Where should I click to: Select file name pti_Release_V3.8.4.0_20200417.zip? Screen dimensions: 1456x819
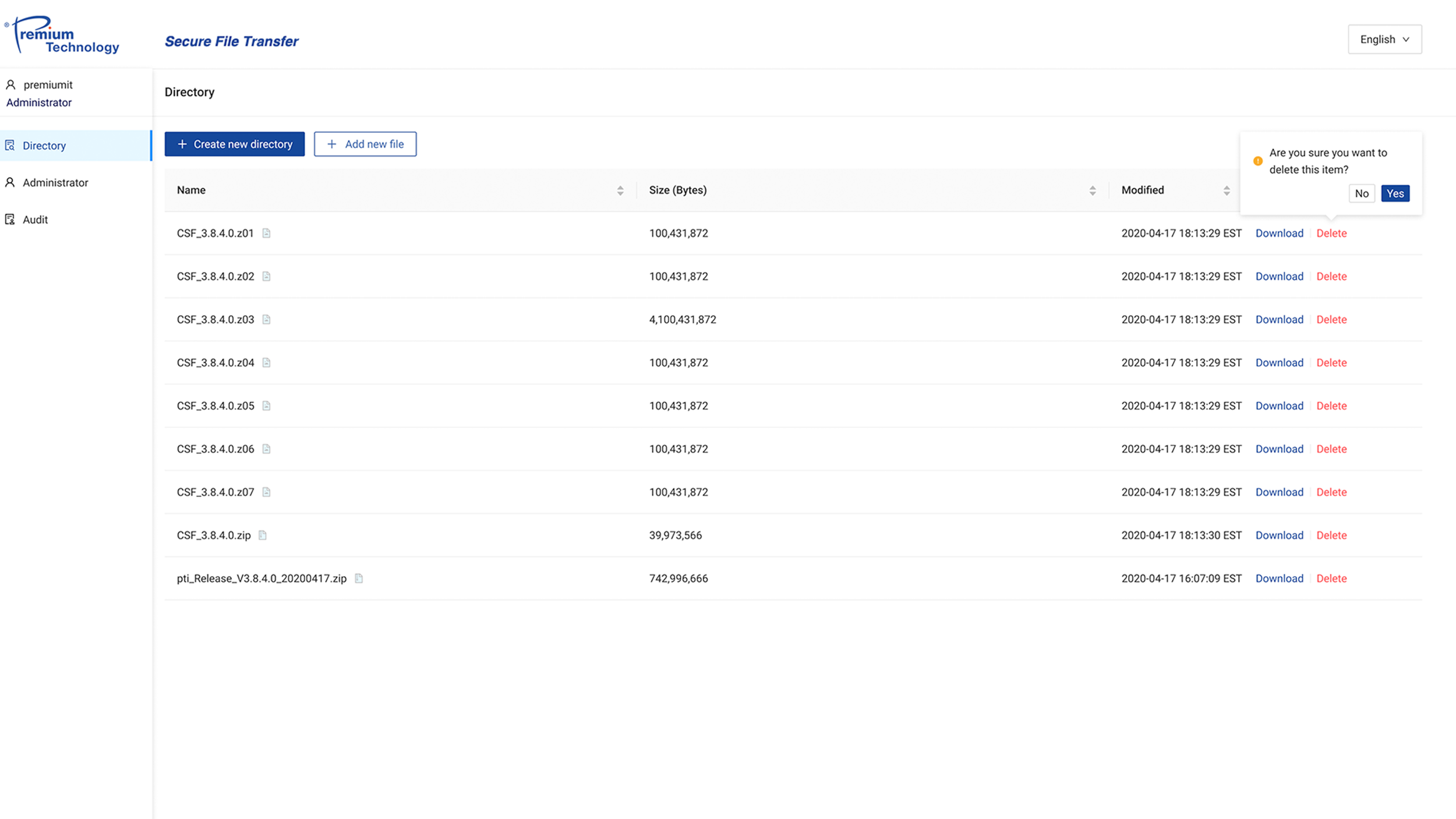tap(261, 578)
